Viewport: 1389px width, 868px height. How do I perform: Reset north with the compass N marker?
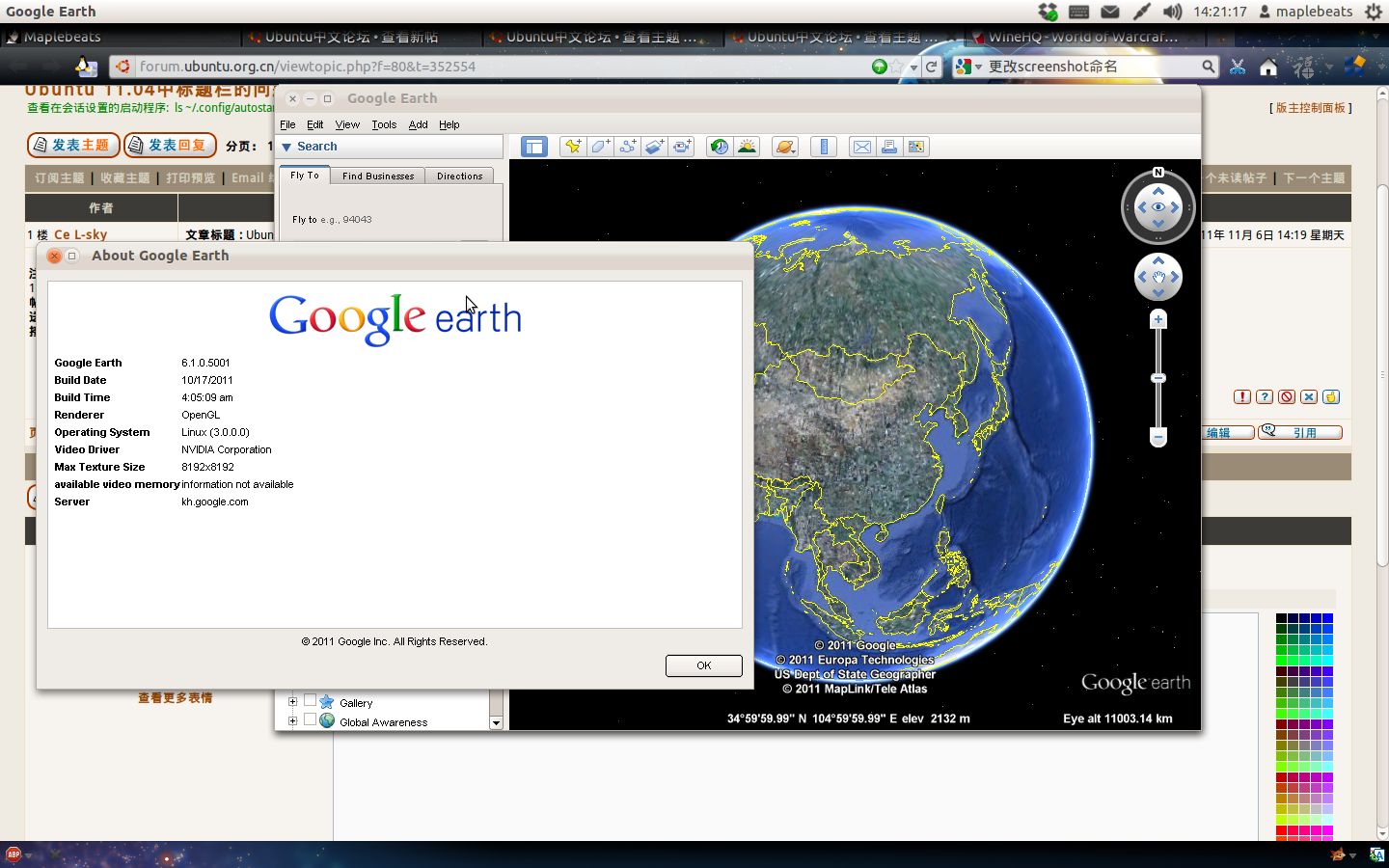1158,172
